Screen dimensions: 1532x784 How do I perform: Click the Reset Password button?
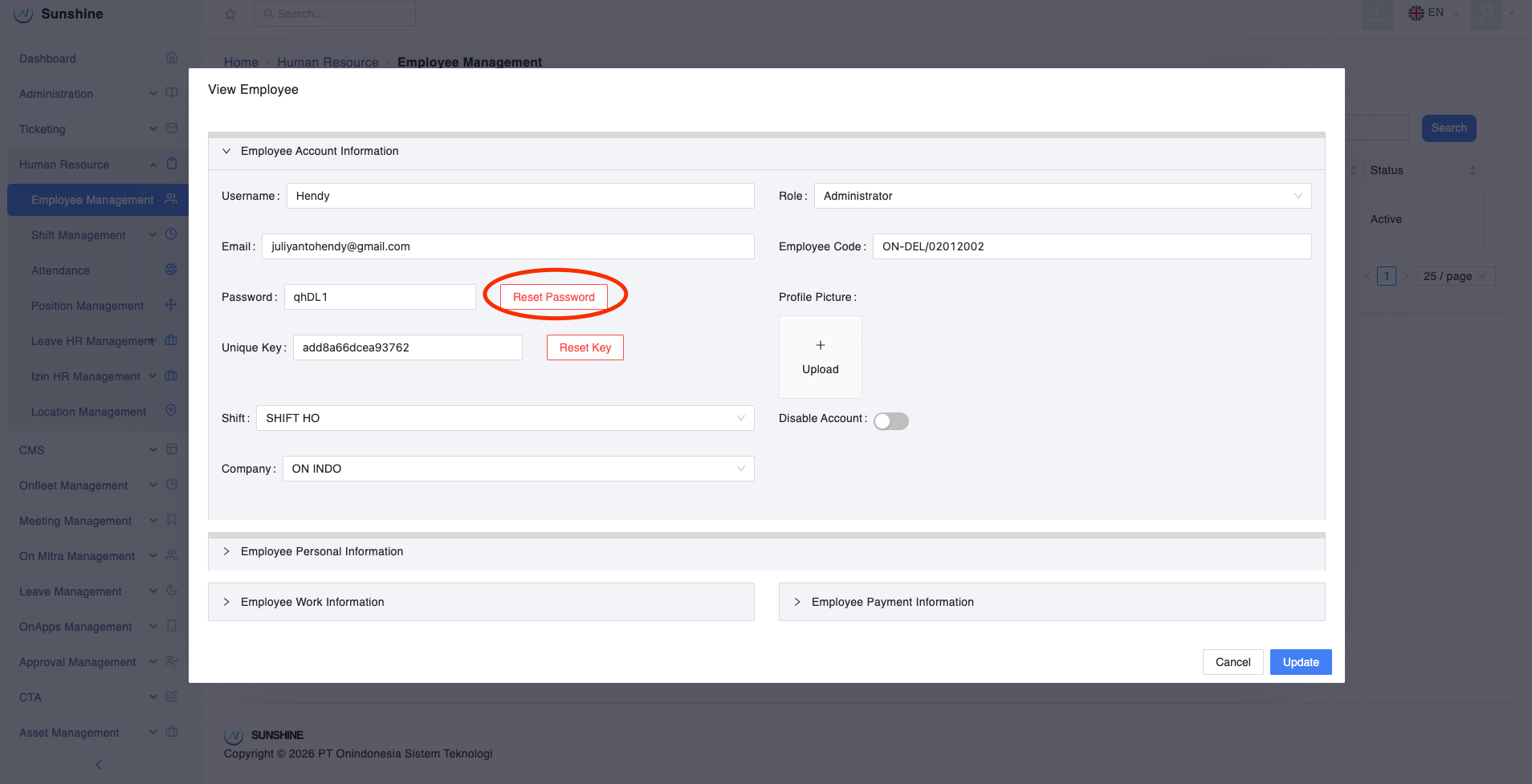click(x=553, y=297)
